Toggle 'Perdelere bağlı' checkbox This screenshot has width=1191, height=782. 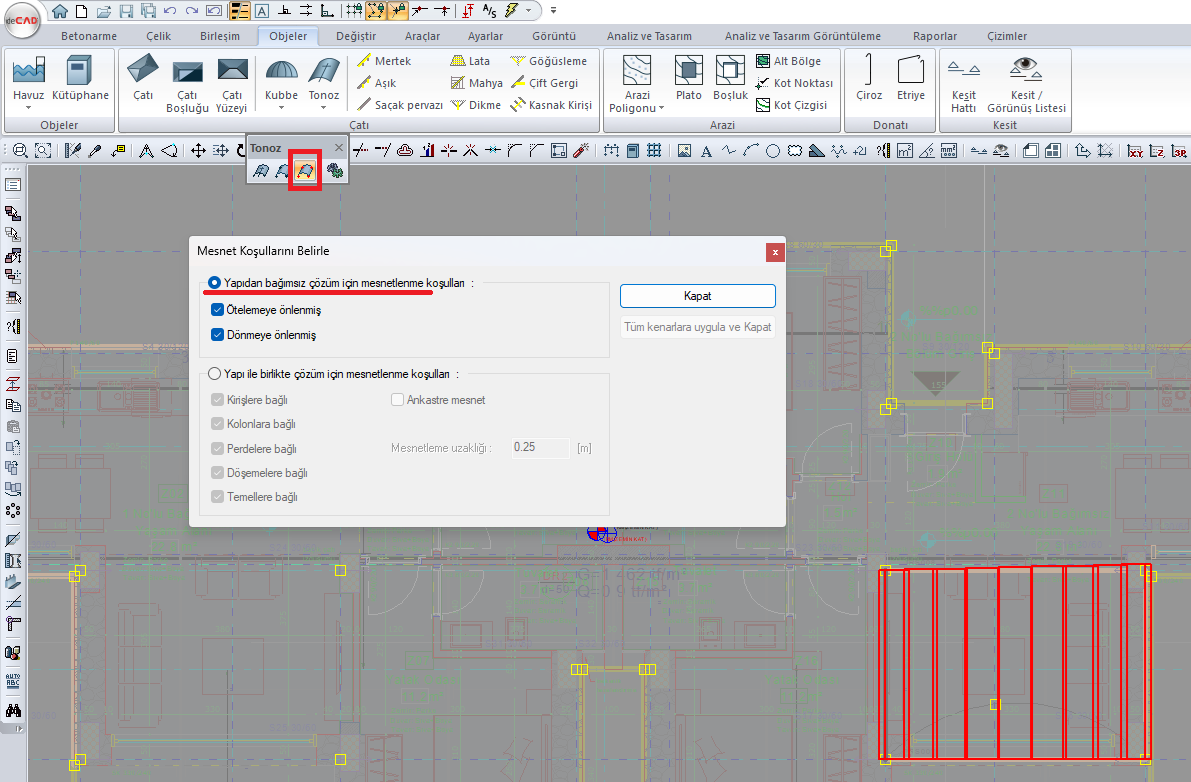217,449
